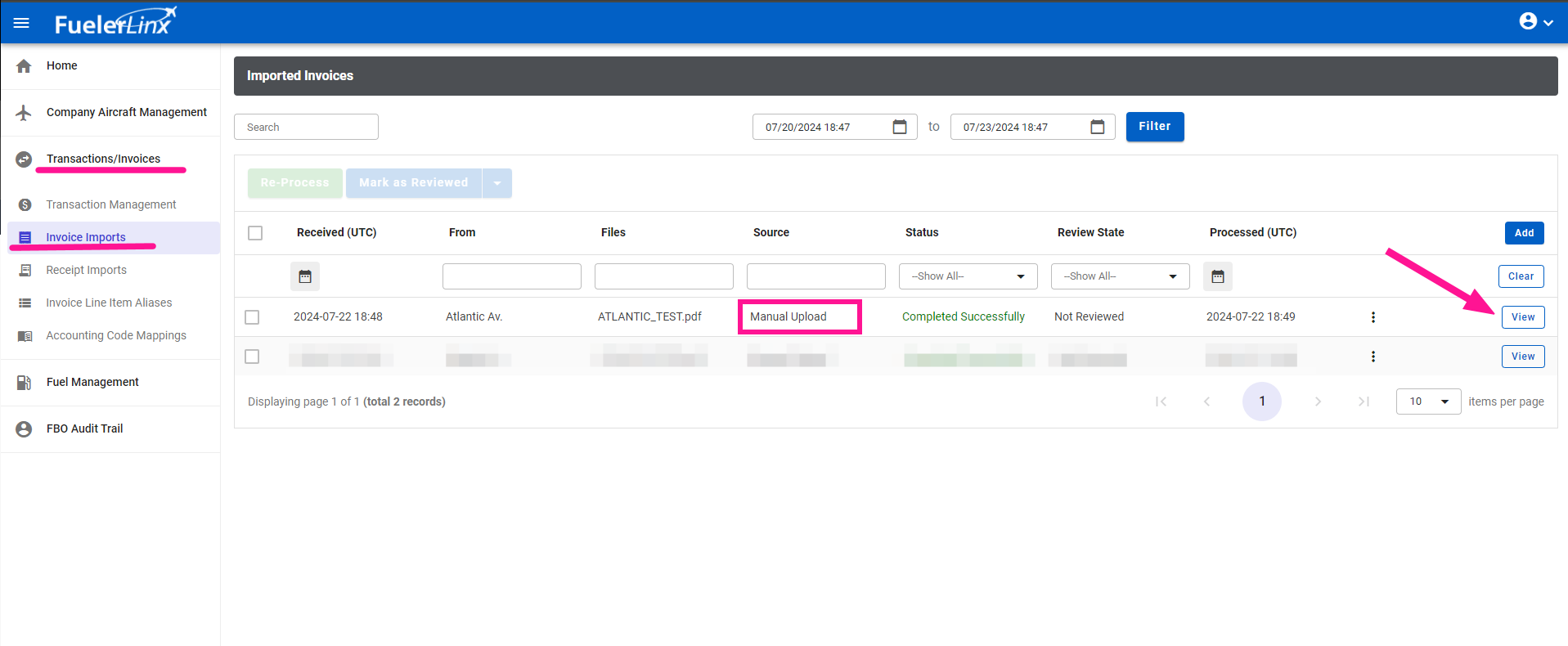Open the three-dot menu for the blurred row
Screen dimensions: 1568x646
(x=1373, y=357)
